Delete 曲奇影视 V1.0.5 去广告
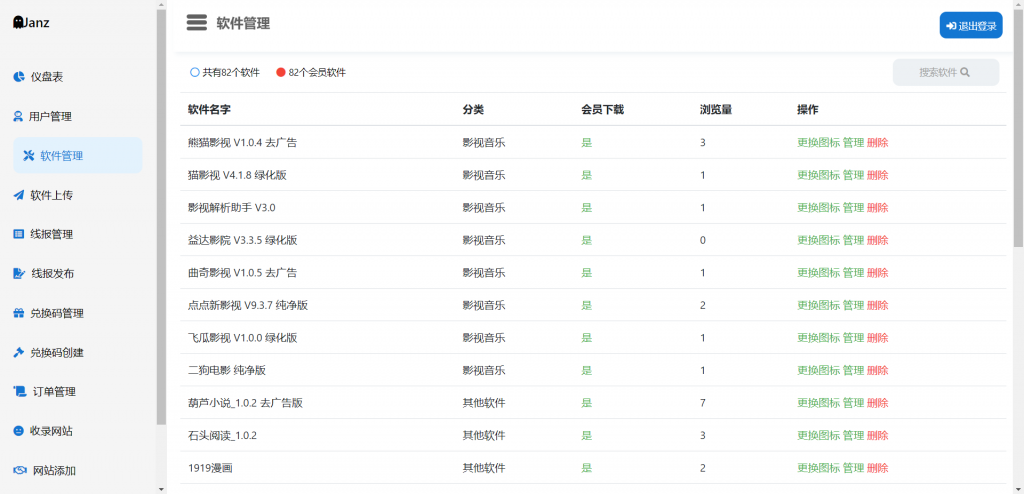The image size is (1024, 494). pos(878,272)
